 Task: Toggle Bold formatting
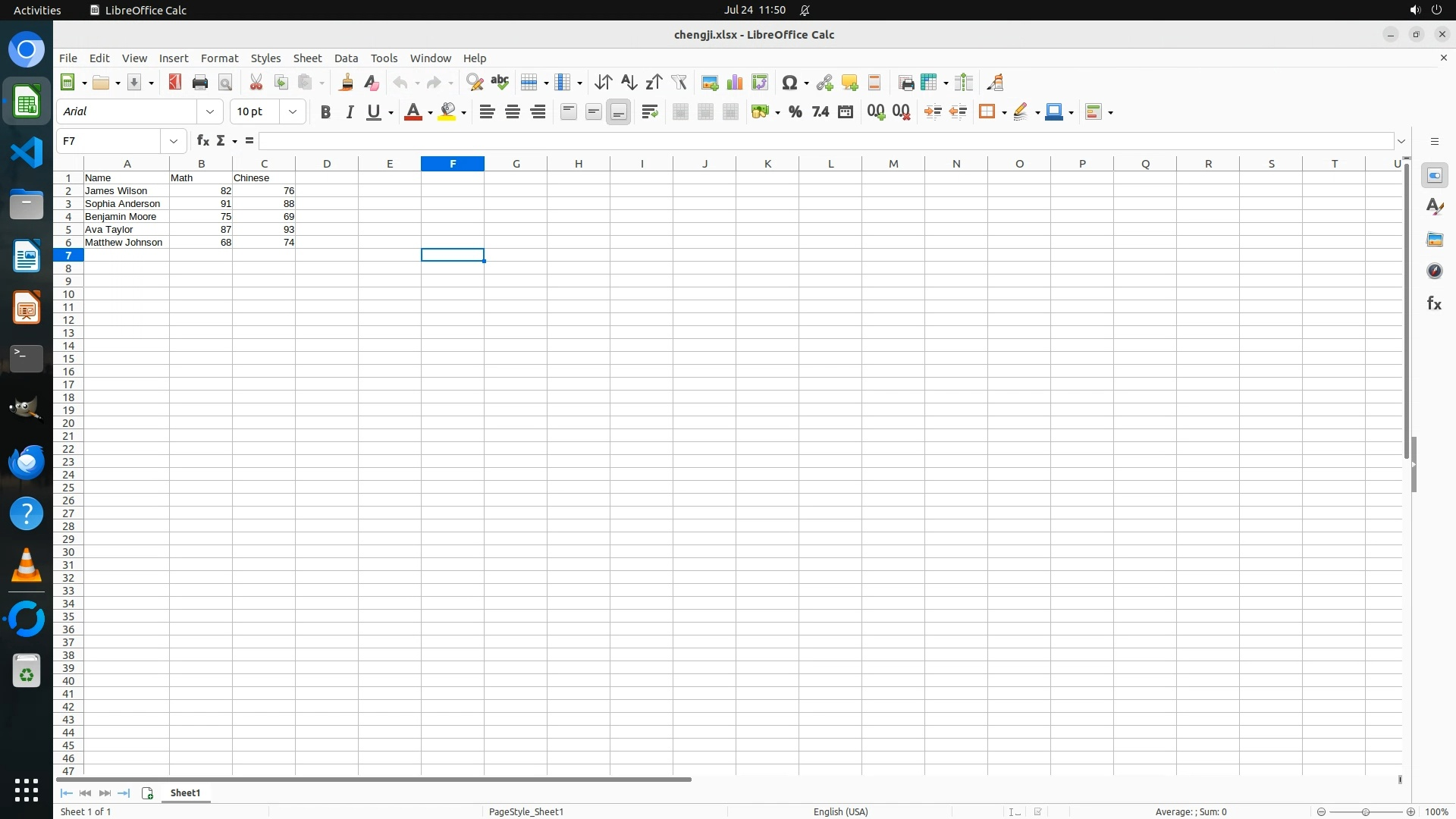(x=325, y=112)
